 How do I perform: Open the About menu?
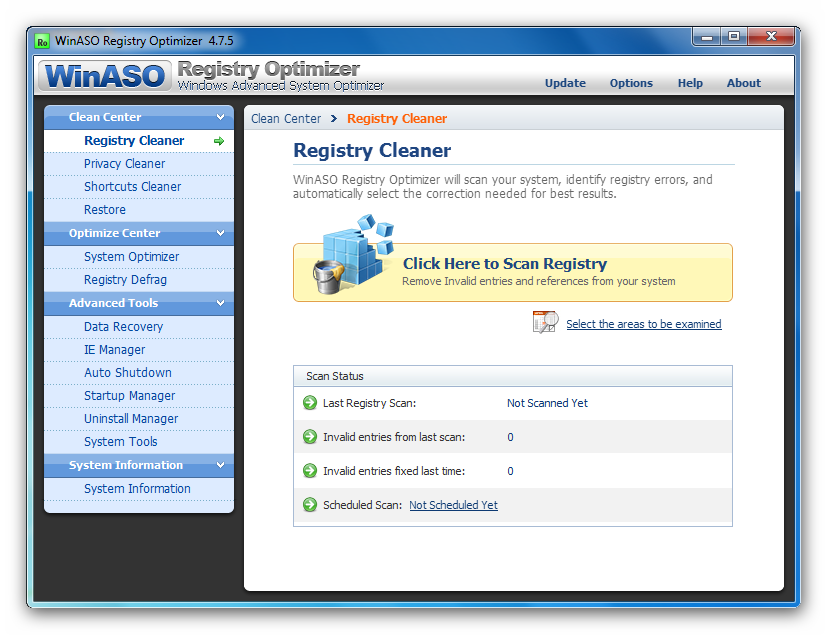pyautogui.click(x=744, y=83)
